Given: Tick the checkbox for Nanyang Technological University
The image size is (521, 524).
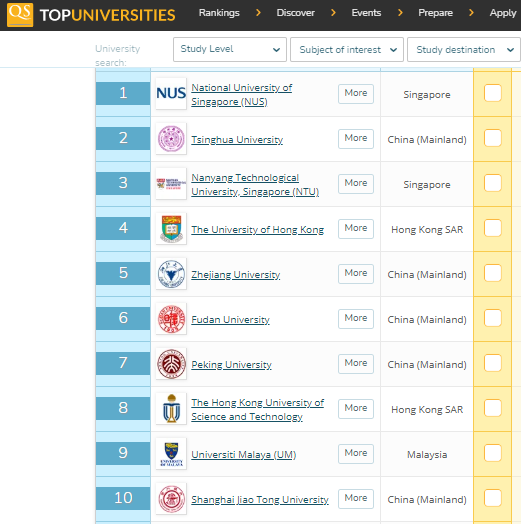Looking at the screenshot, I should pos(493,183).
